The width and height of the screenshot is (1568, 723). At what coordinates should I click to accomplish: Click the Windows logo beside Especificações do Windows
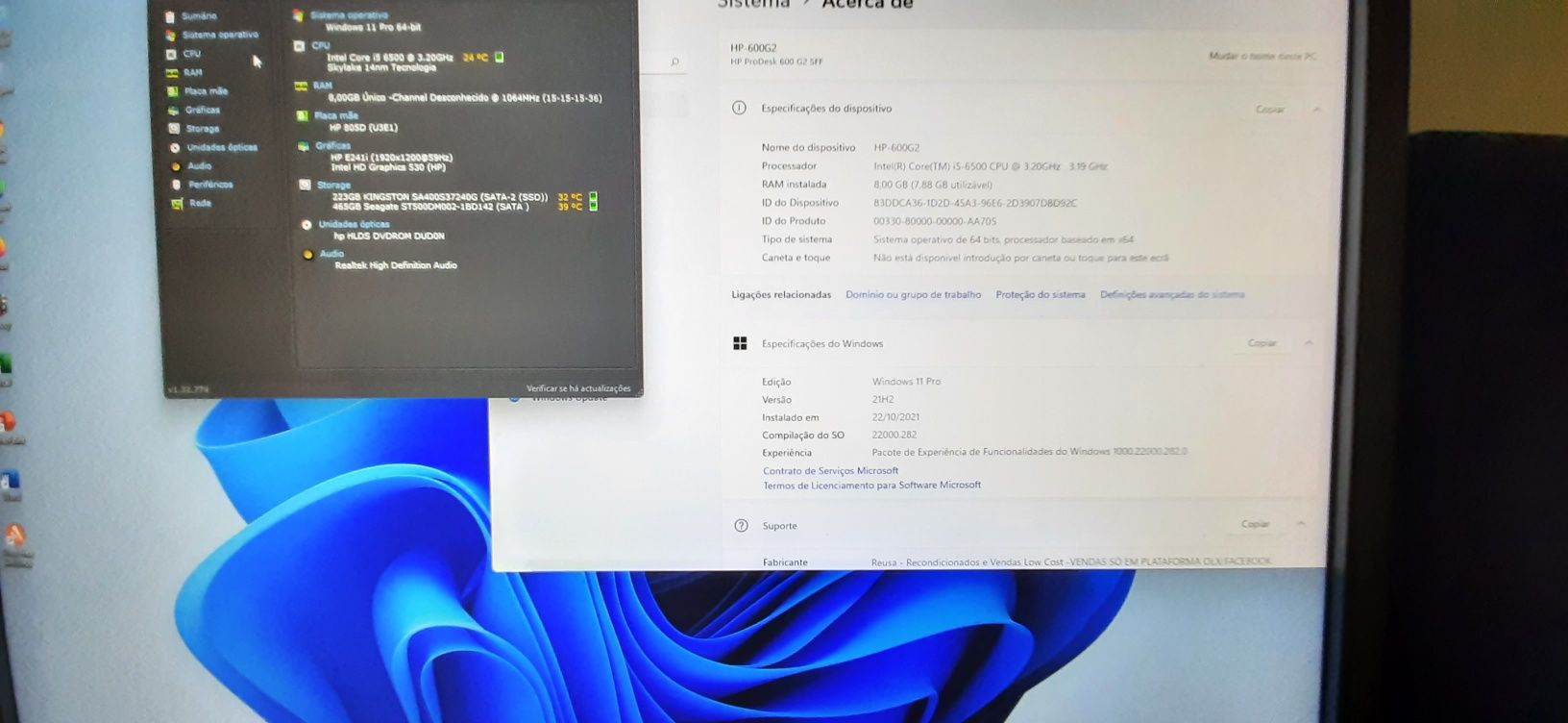tap(740, 343)
